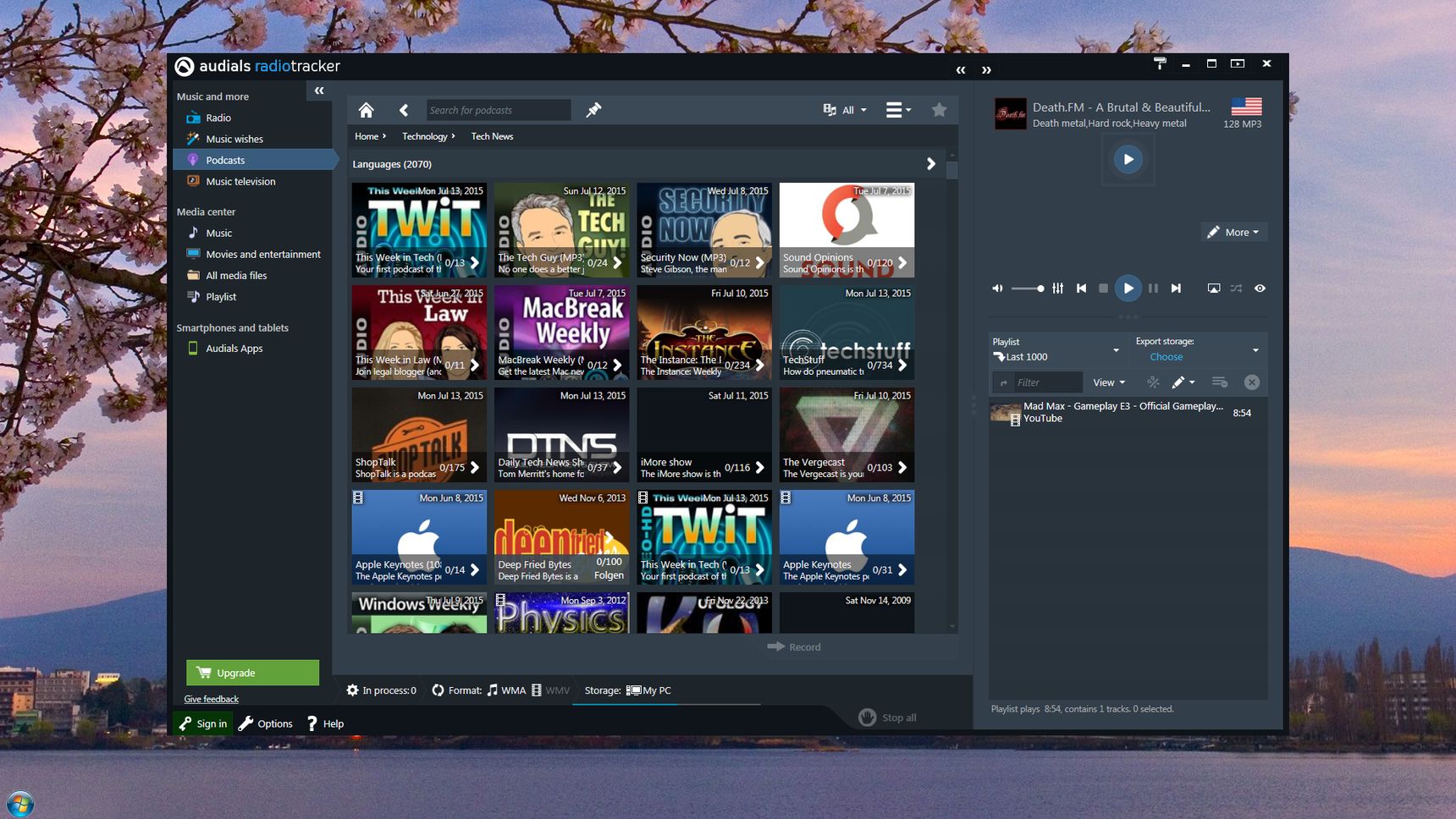Toggle the video display icon
The image size is (1456, 819).
click(x=1213, y=289)
